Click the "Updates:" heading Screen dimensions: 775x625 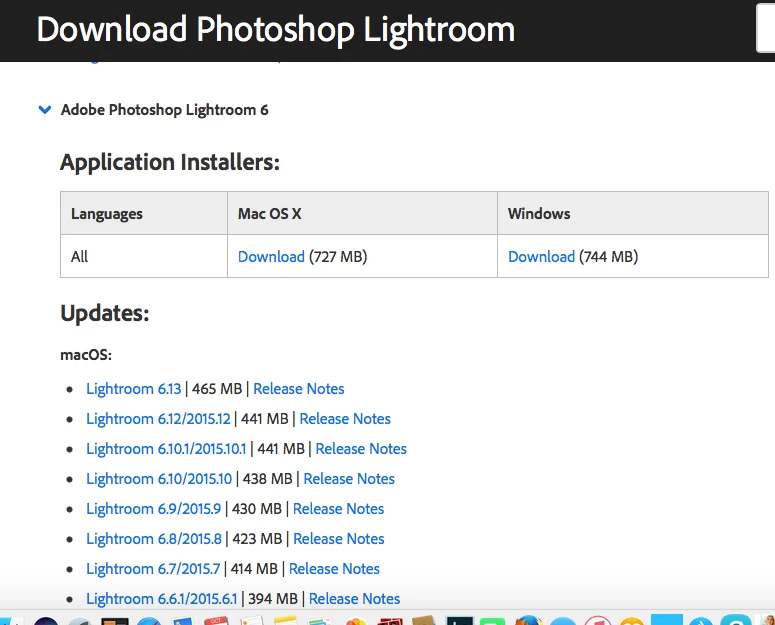105,313
